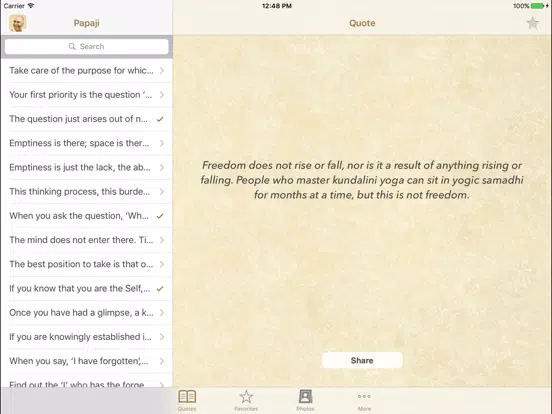
Task: Open the Favorites tab
Action: 246,400
